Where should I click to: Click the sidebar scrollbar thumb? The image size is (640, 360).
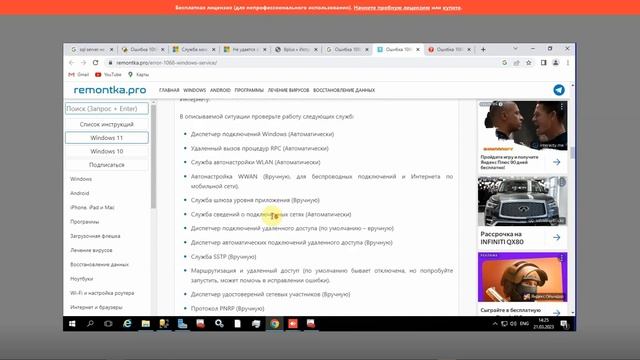click(x=153, y=157)
